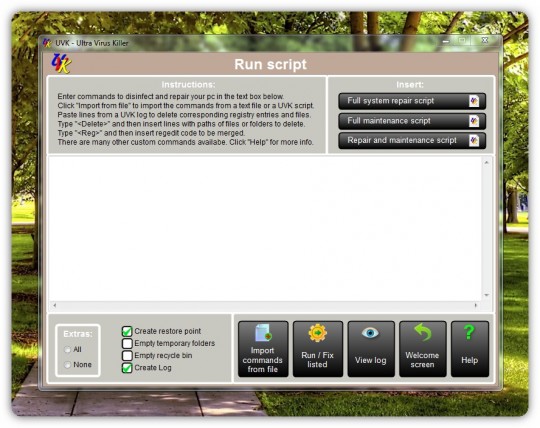The image size is (540, 428).
Task: Open the View log button
Action: click(371, 349)
